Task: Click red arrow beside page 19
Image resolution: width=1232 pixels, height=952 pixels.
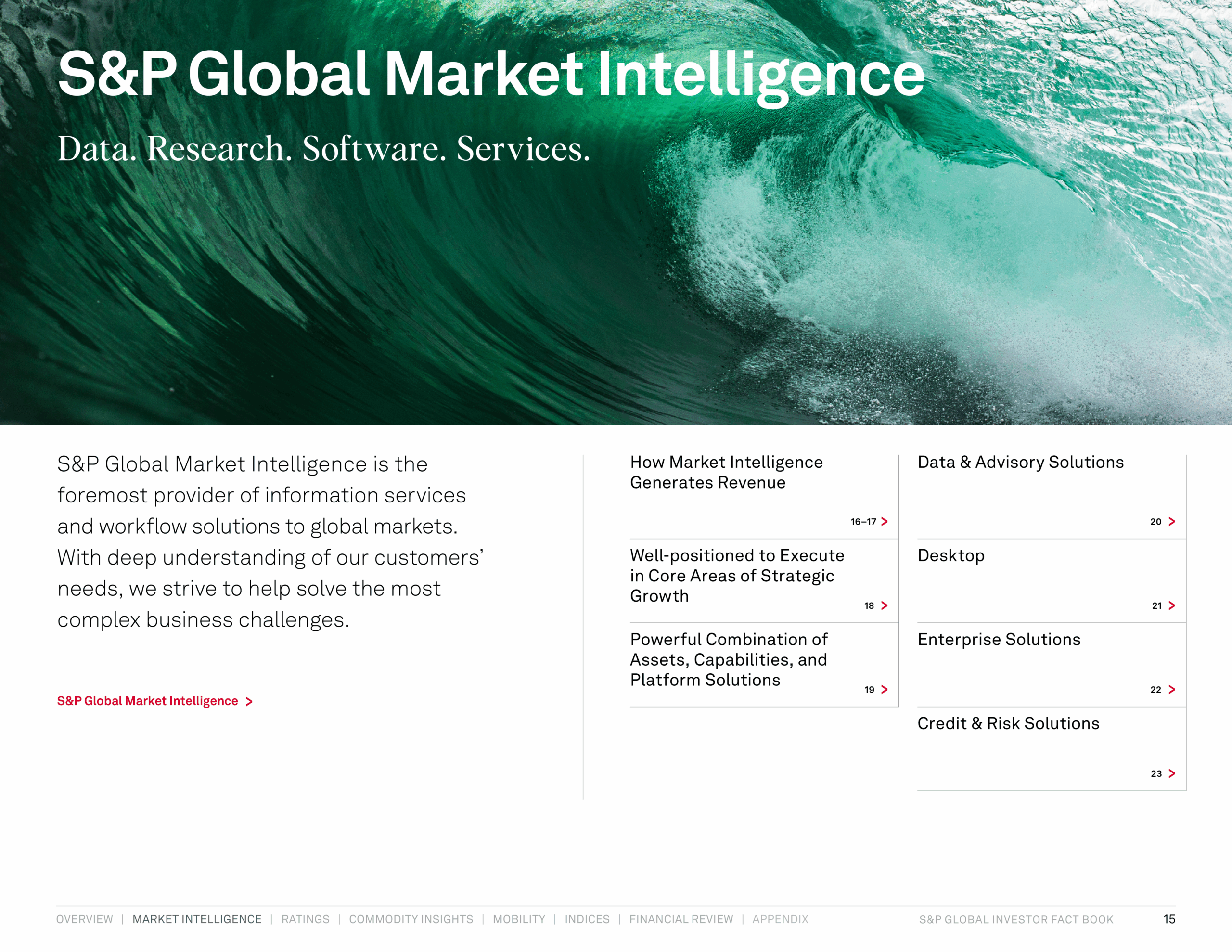Action: coord(885,690)
